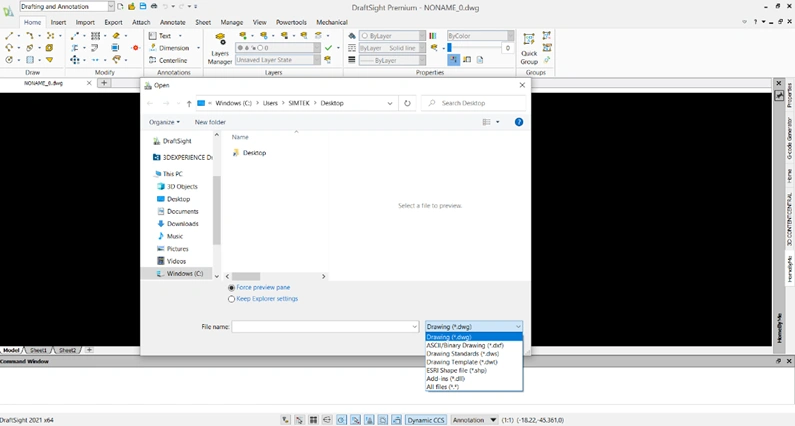Select the Circle tool in Draw panel
795x426 pixels.
[x=9, y=60]
